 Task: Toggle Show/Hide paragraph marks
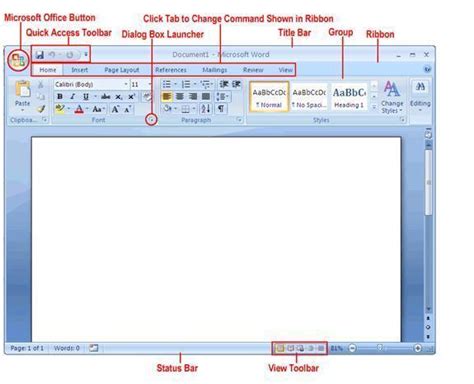pyautogui.click(x=221, y=109)
